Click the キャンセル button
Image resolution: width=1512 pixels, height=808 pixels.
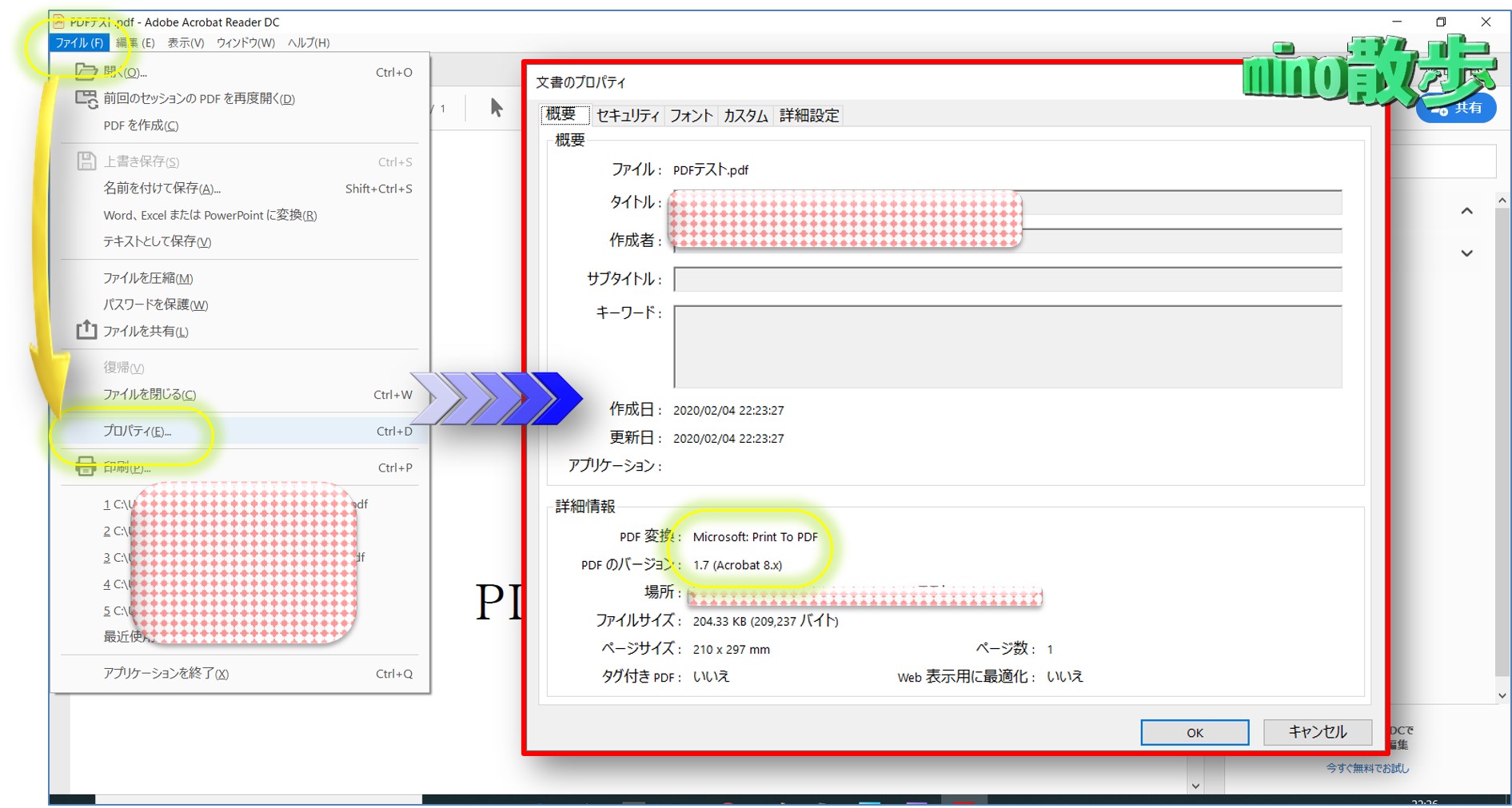1317,732
